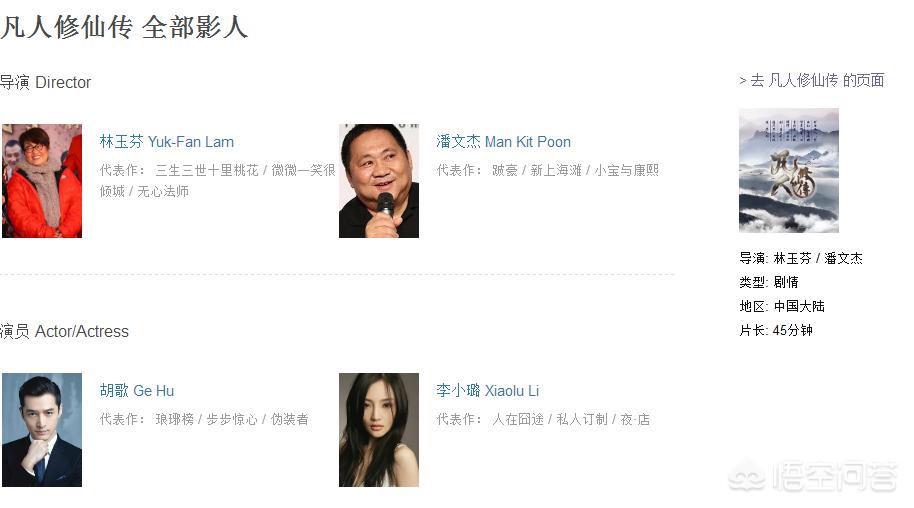Click the 凡人修仙传 poster image
The width and height of the screenshot is (914, 508).
[789, 170]
